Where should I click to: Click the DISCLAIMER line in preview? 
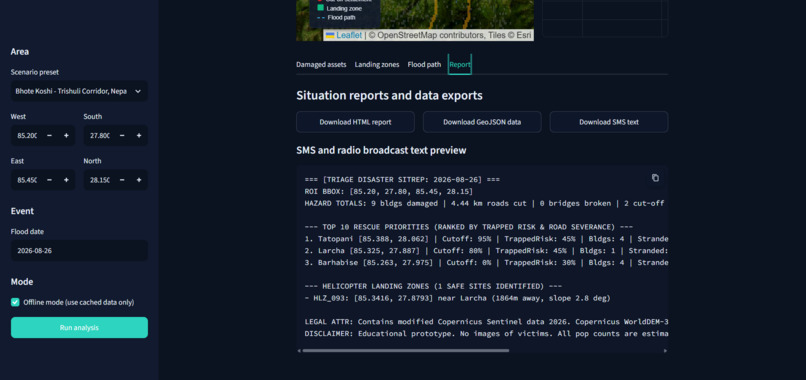tap(486, 334)
